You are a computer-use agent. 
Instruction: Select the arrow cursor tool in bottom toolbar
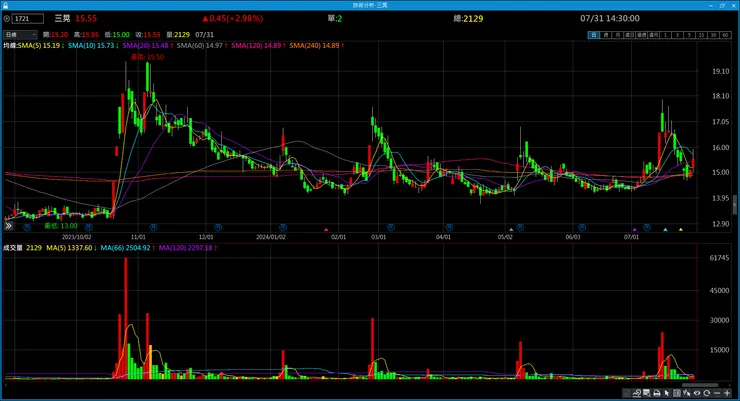point(666,393)
